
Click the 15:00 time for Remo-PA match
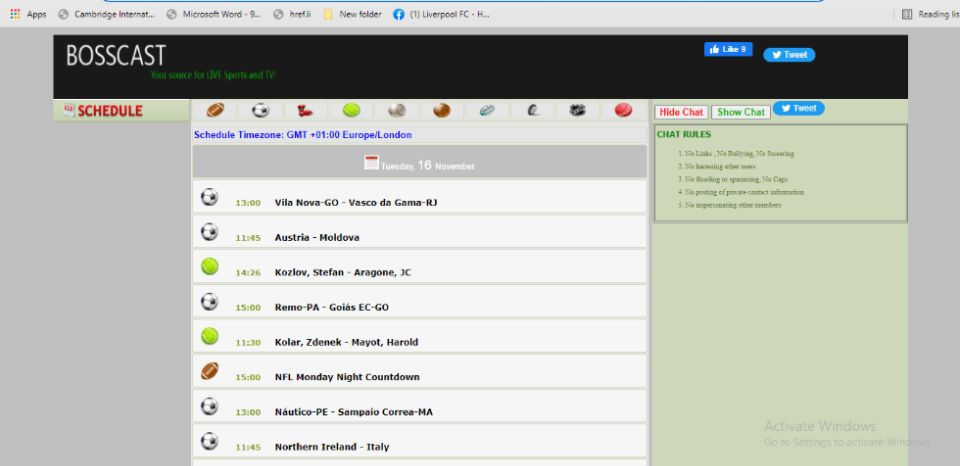pos(248,307)
